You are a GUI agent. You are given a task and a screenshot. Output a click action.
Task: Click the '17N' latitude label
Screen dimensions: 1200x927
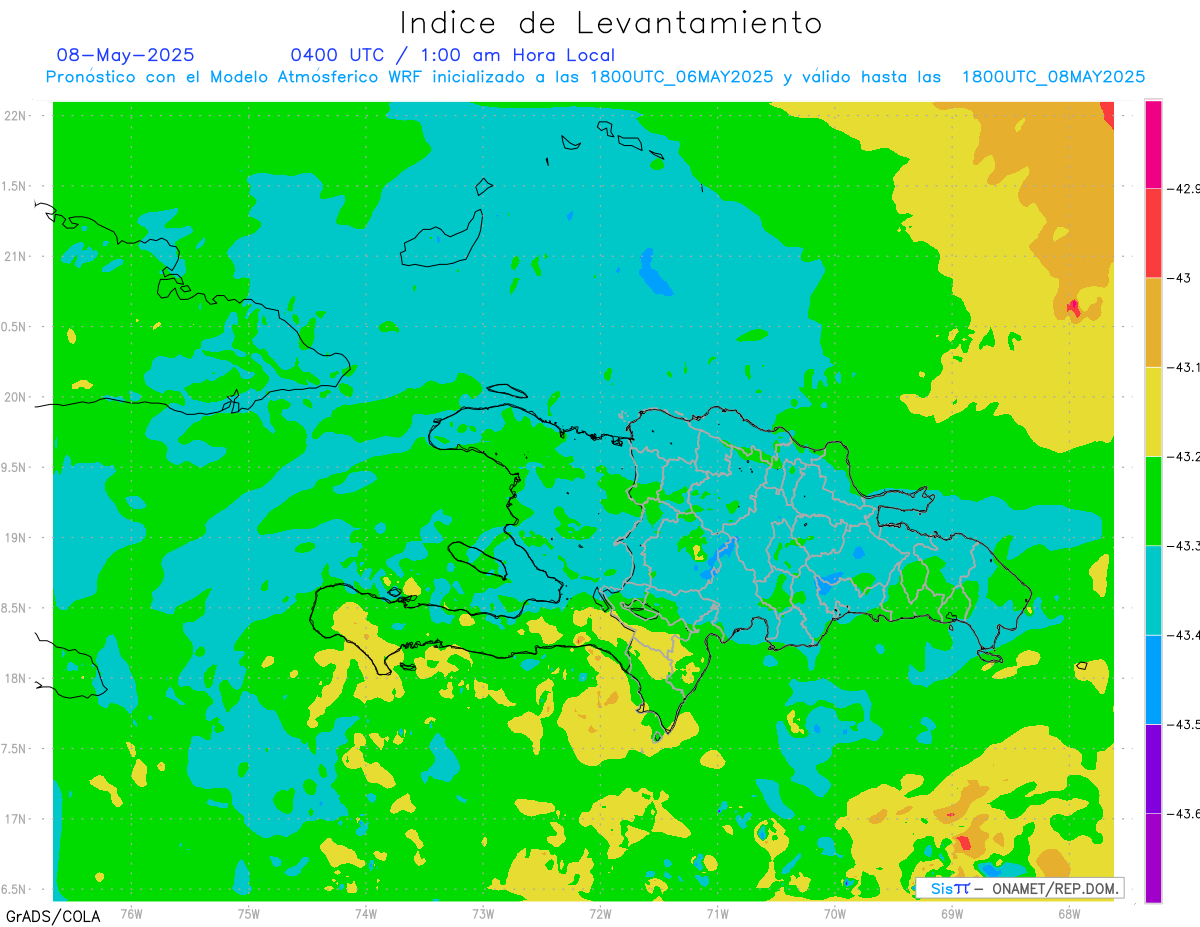pos(14,819)
